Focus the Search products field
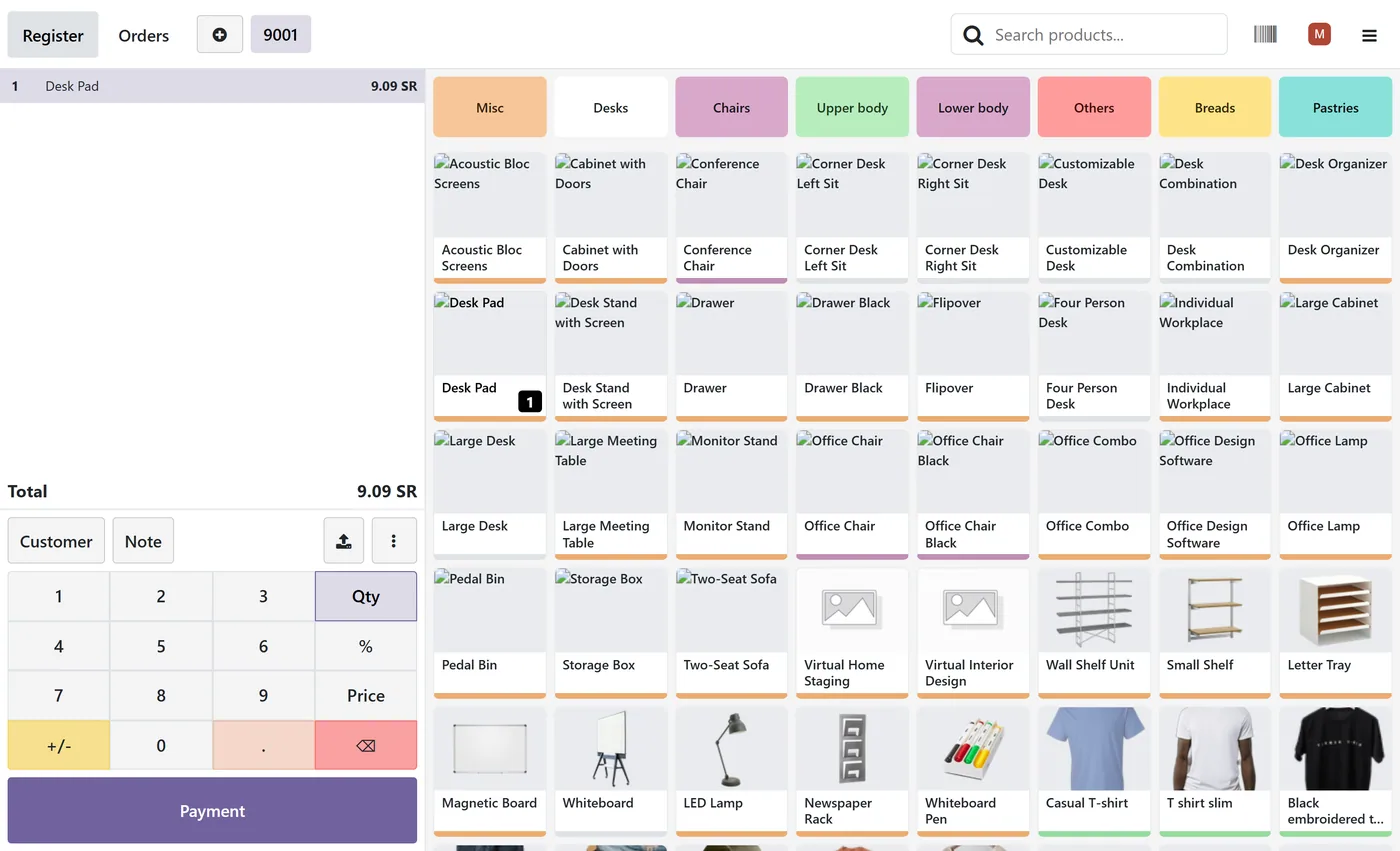Image resolution: width=1400 pixels, height=851 pixels. 1089,35
